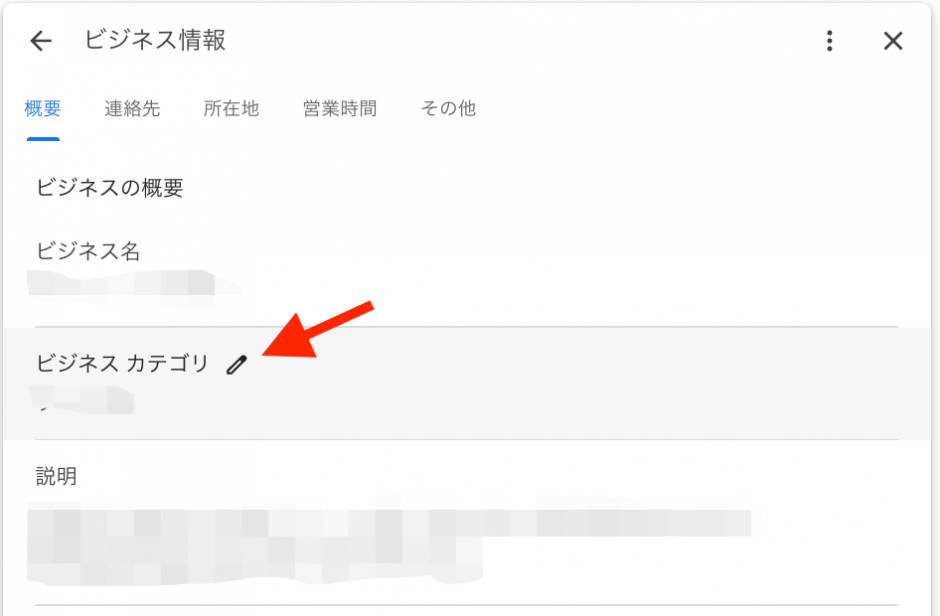940x616 pixels.
Task: Click the 説明 section label
Action: [x=56, y=476]
